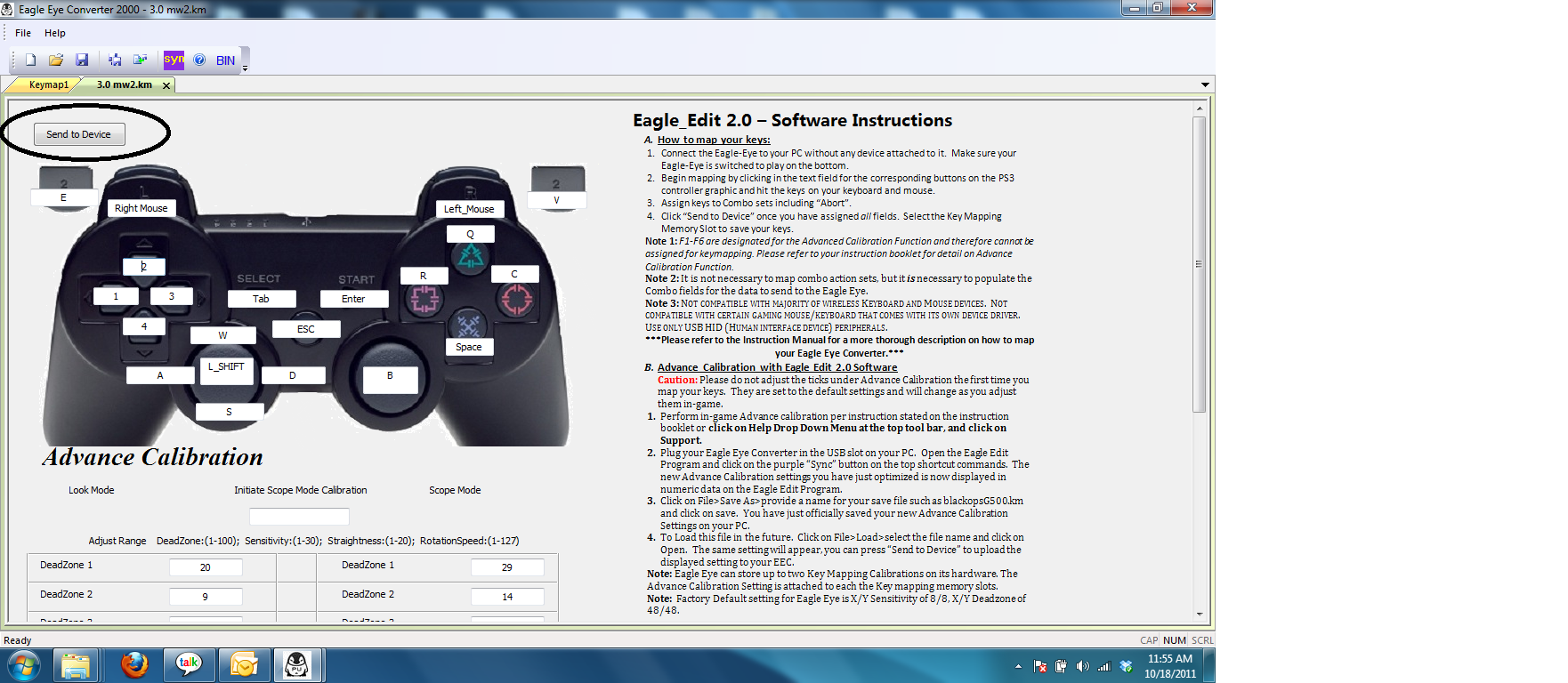The image size is (1568, 683).
Task: Click the Eagle Eye penguin taskbar icon
Action: point(297,665)
